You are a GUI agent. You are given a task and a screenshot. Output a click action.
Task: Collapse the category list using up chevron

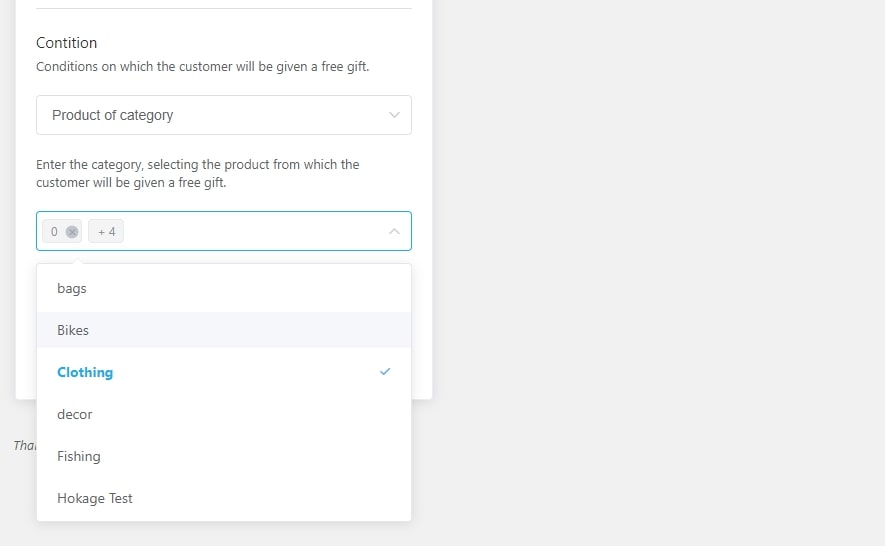[394, 232]
